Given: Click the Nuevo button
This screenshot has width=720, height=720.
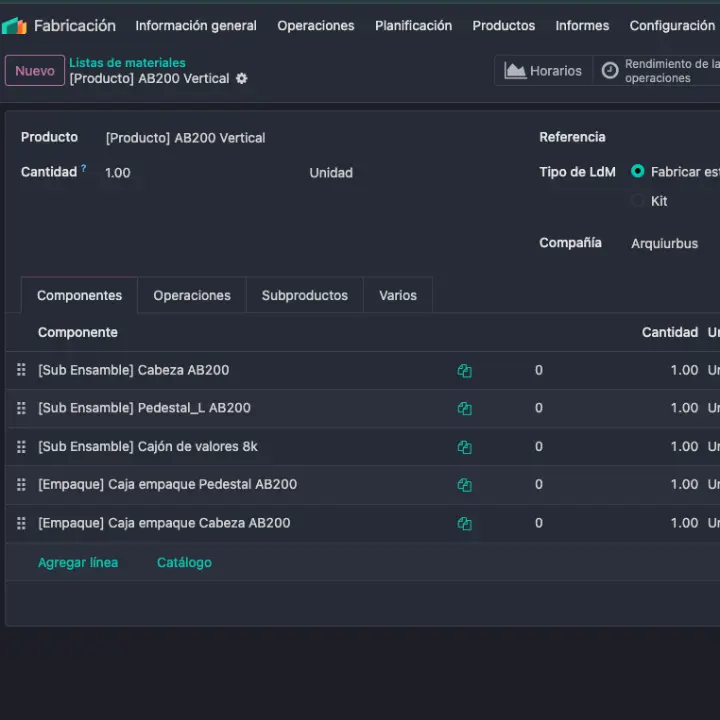Looking at the screenshot, I should tap(35, 71).
